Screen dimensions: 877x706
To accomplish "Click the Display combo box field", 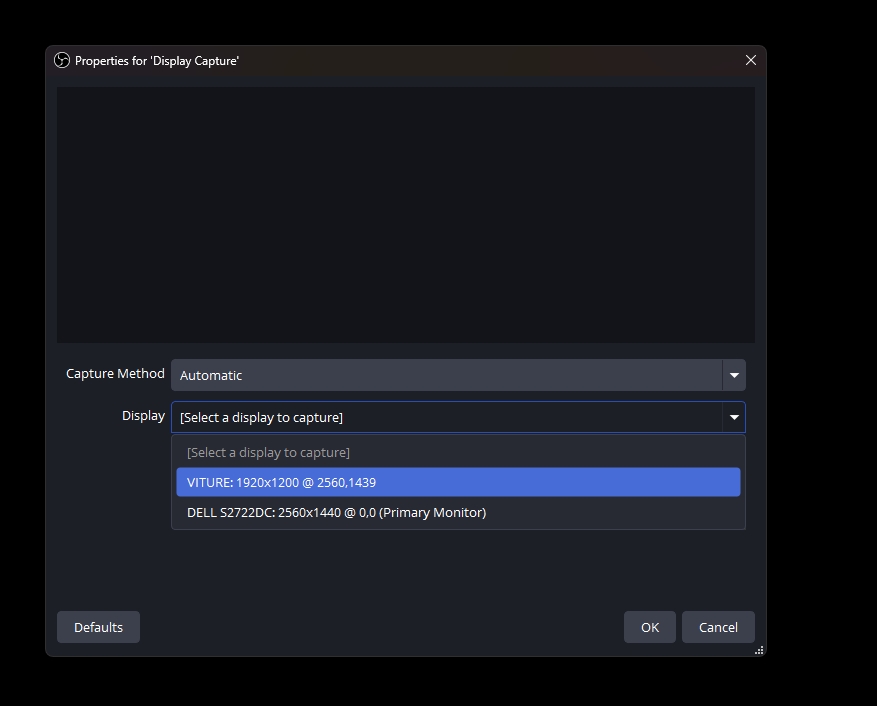I will tap(446, 417).
